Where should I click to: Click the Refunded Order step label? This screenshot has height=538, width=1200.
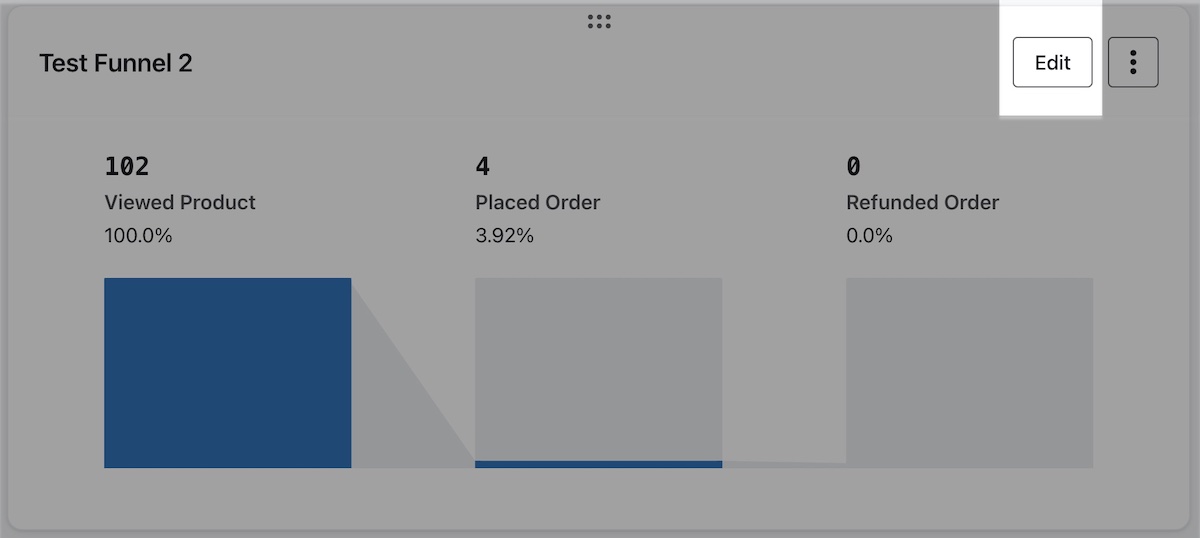click(922, 202)
